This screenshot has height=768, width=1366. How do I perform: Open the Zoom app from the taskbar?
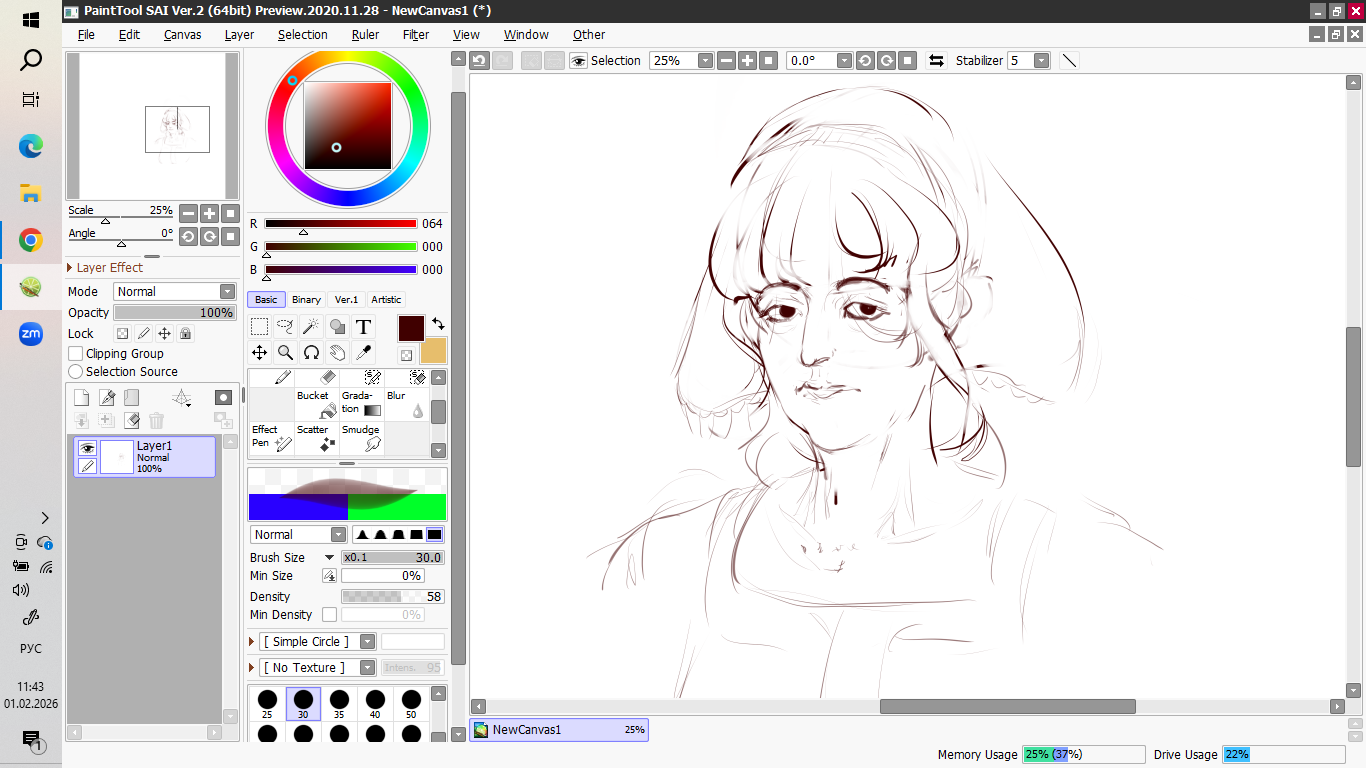click(x=31, y=333)
